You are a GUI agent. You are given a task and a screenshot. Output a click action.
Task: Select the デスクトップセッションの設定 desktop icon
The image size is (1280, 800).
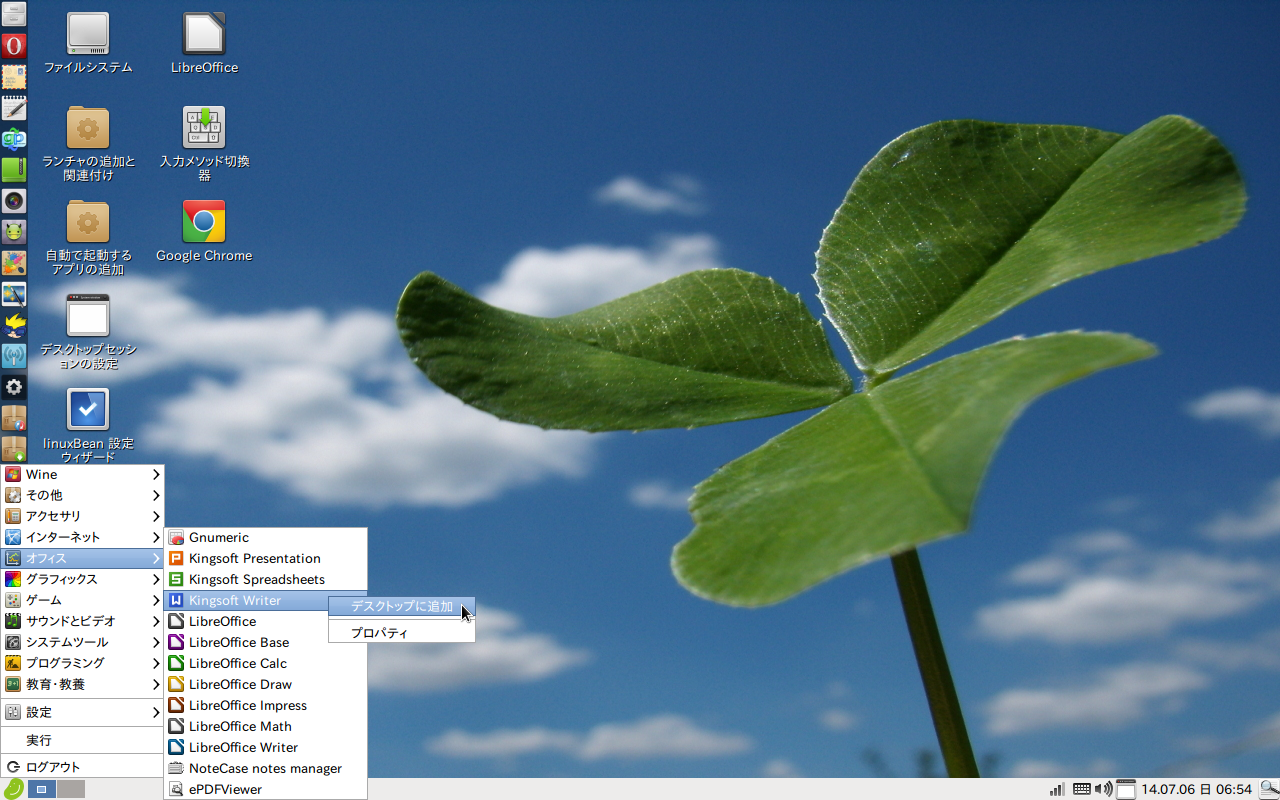click(88, 332)
